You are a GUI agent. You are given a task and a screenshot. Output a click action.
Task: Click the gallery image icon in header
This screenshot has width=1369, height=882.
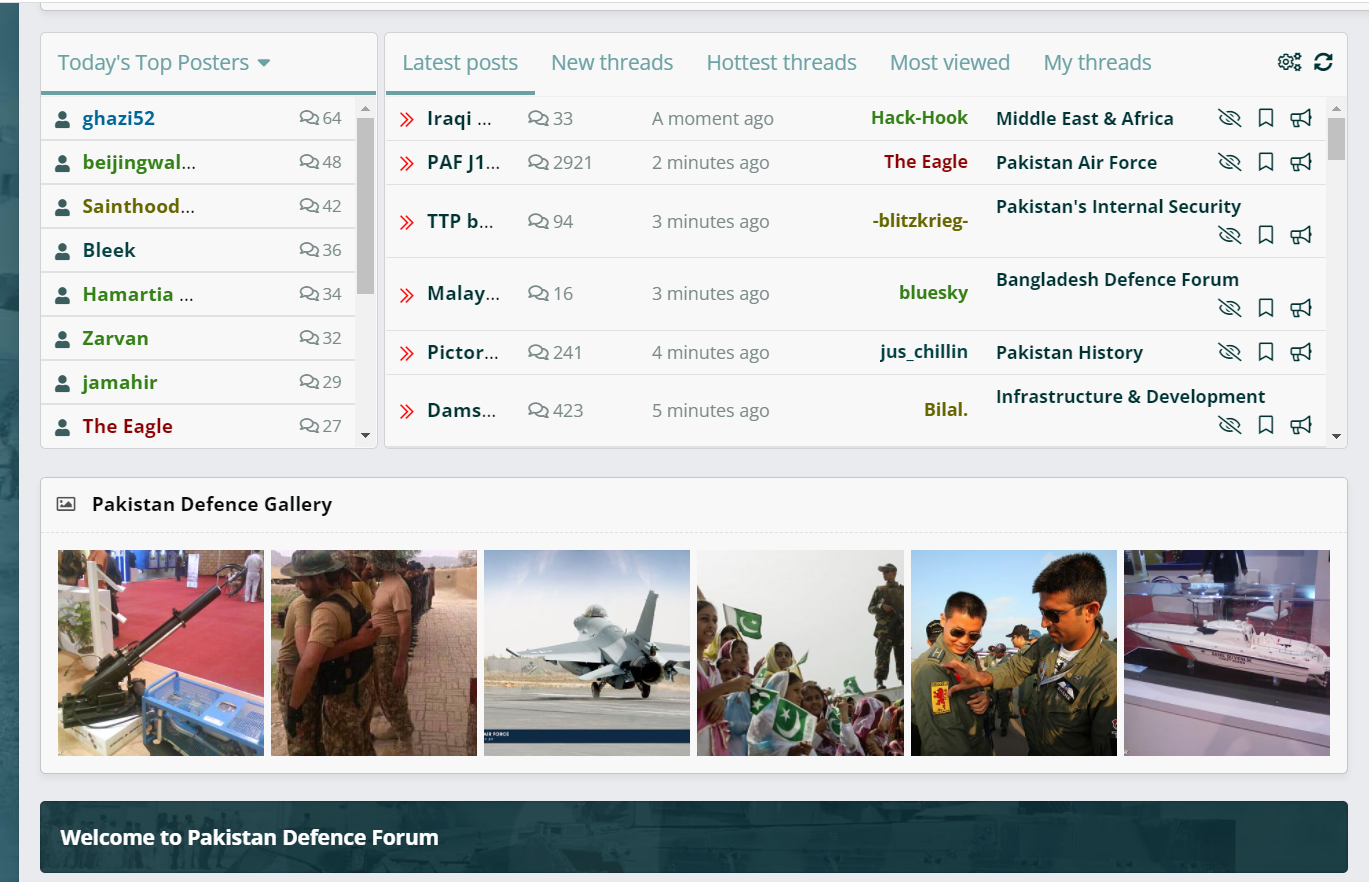pos(66,504)
